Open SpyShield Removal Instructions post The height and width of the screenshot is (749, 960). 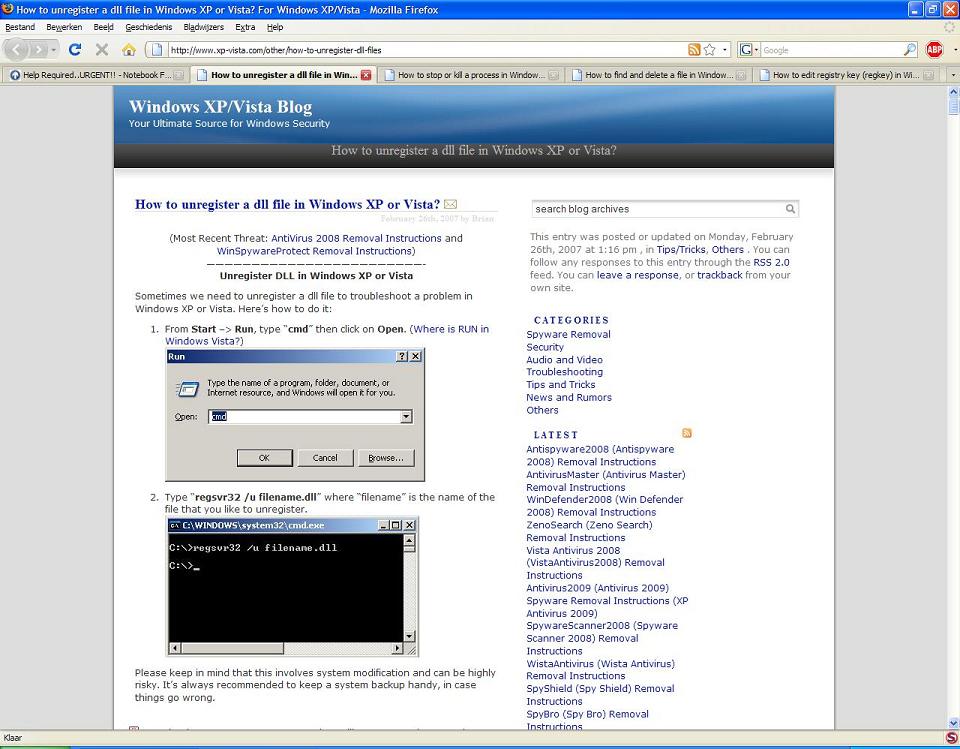[600, 694]
